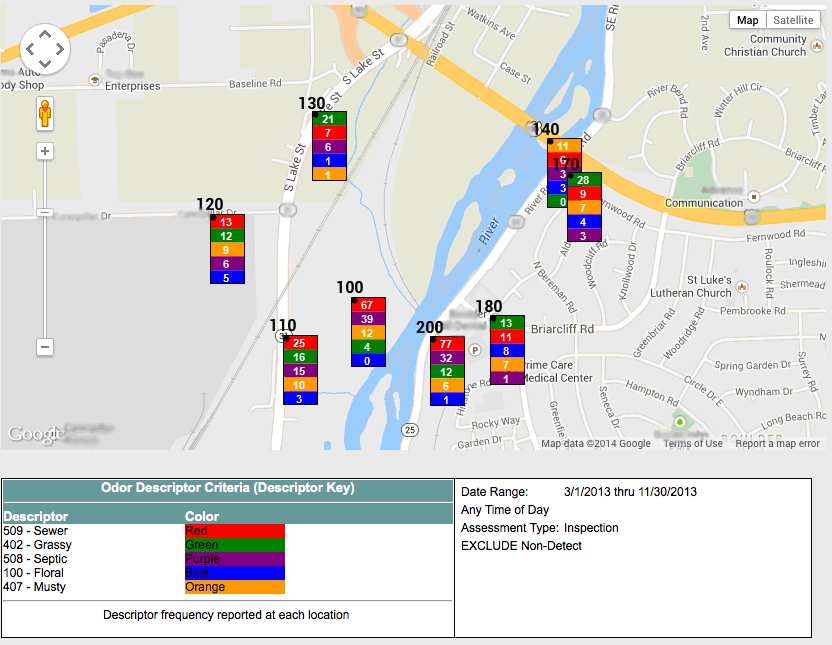Click green Grassy count 21 at location 130
Screen dimensions: 832x645
point(329,119)
